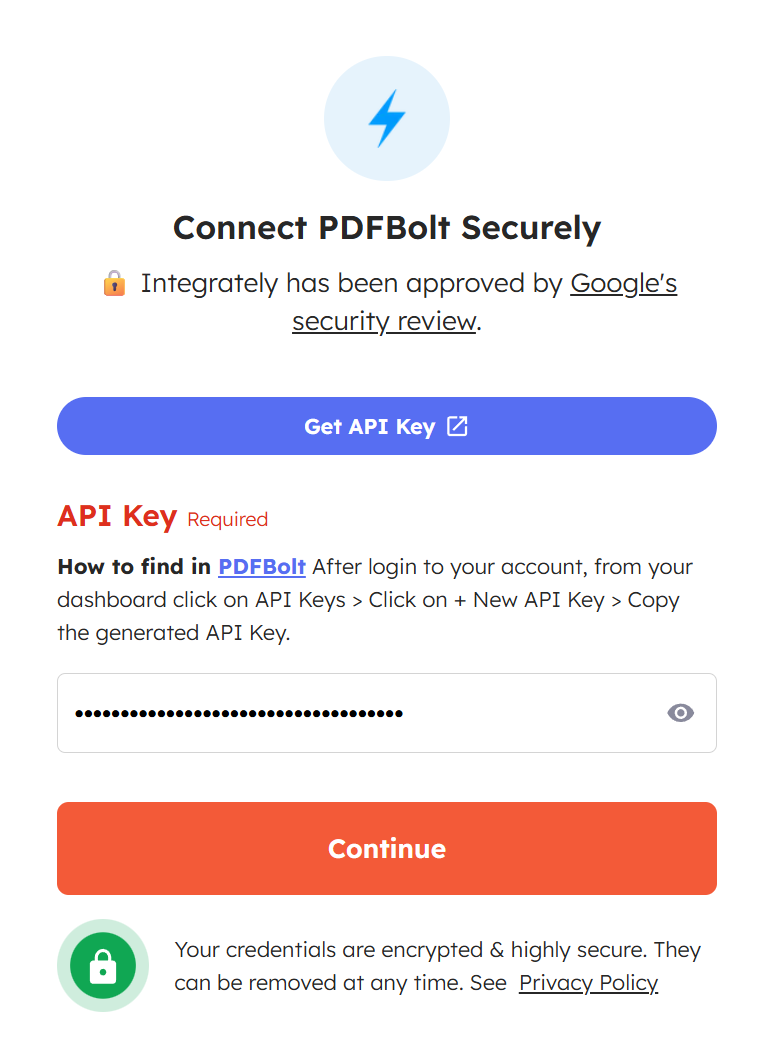This screenshot has height=1060, width=775.
Task: Click Get API Key
Action: pyautogui.click(x=387, y=426)
